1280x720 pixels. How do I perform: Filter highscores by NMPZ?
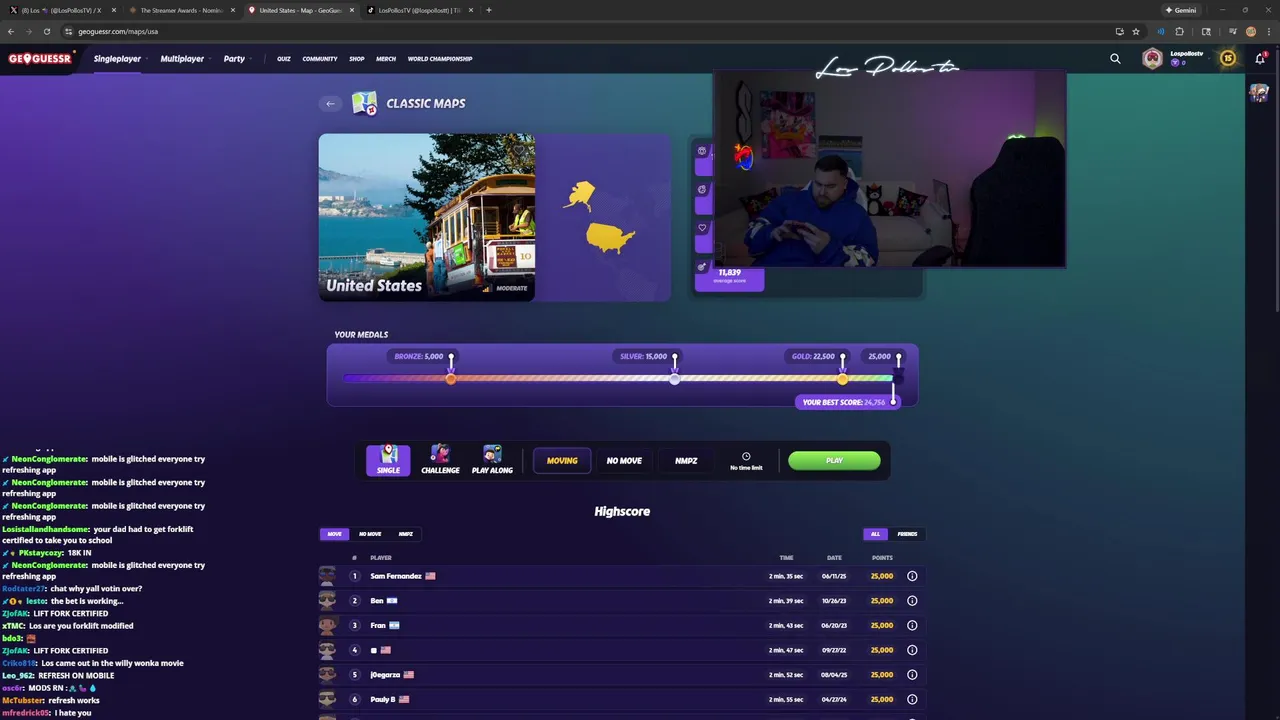click(x=405, y=534)
